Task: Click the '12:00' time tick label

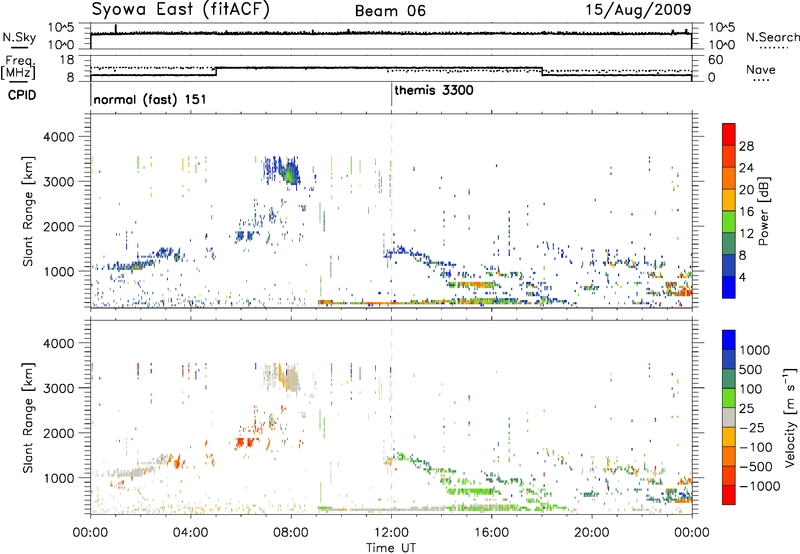Action: 391,533
